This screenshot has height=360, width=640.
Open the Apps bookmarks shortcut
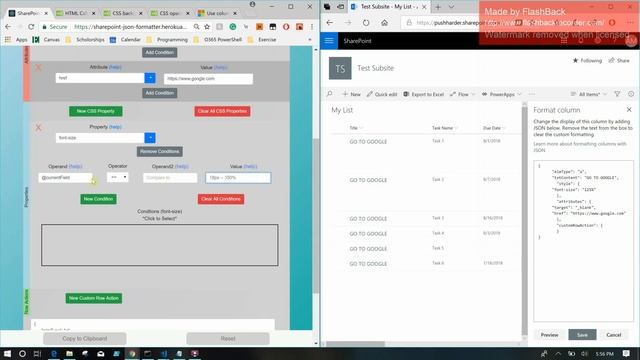[17, 40]
